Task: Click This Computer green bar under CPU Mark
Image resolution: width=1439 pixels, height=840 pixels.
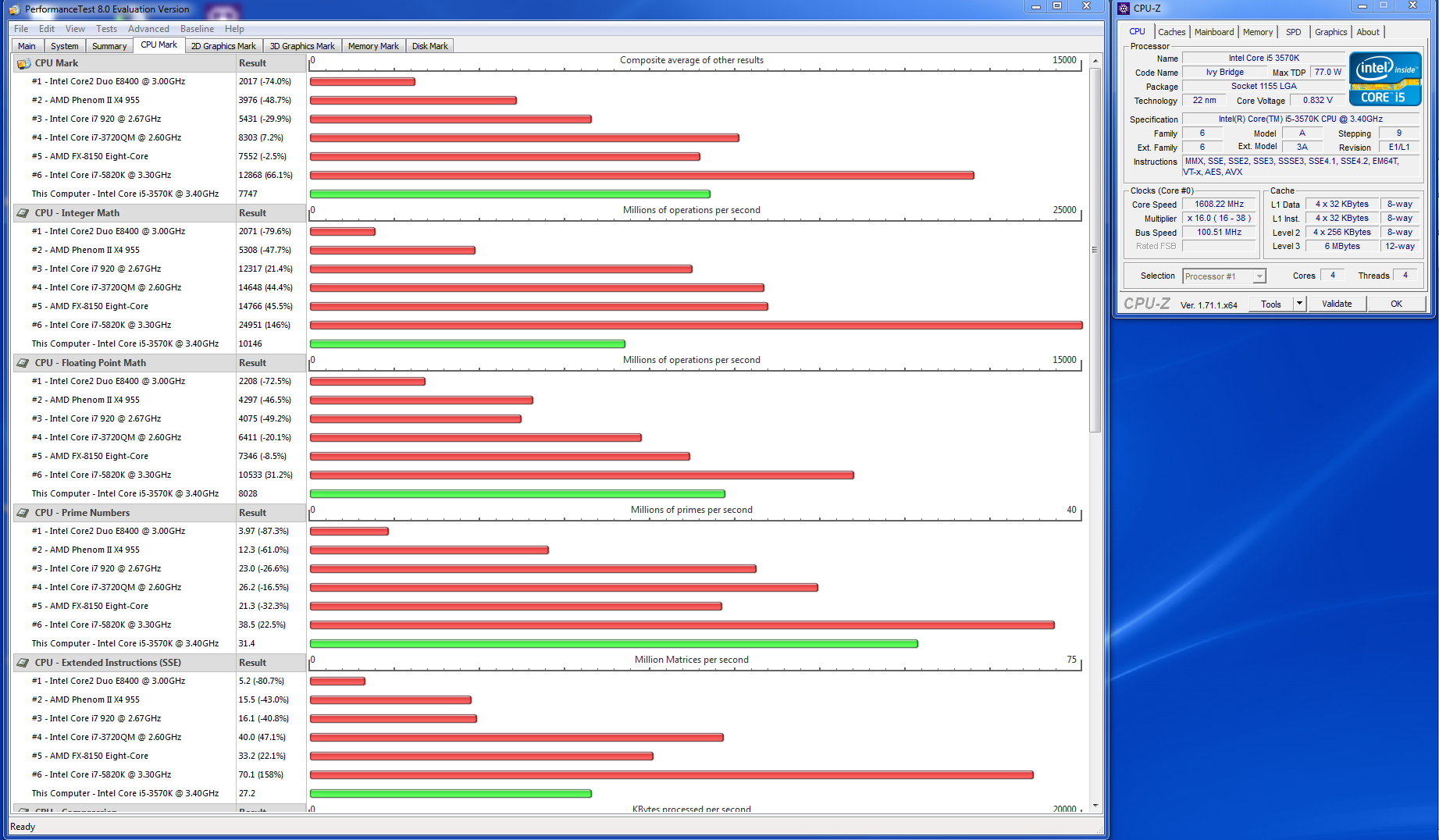Action: click(x=510, y=194)
